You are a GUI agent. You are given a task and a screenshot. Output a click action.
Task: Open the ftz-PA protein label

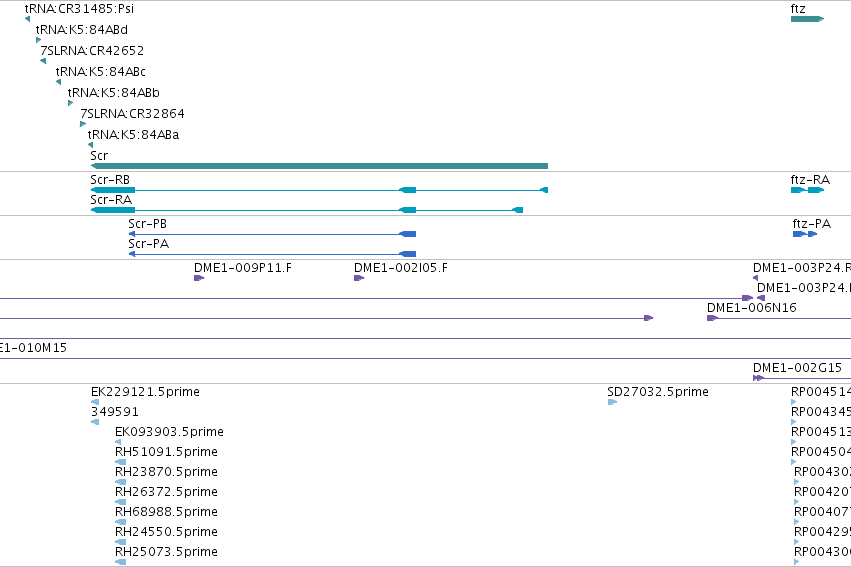point(811,224)
